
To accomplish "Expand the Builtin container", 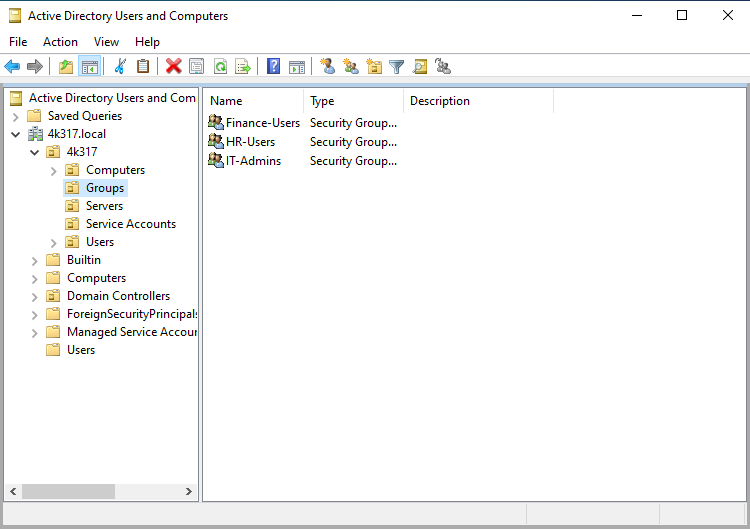I will tap(34, 261).
